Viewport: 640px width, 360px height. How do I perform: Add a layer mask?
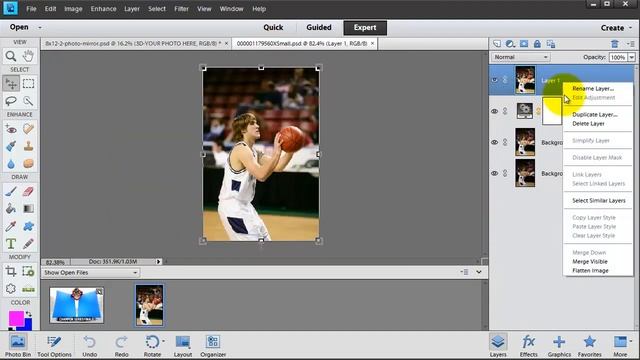click(x=524, y=44)
